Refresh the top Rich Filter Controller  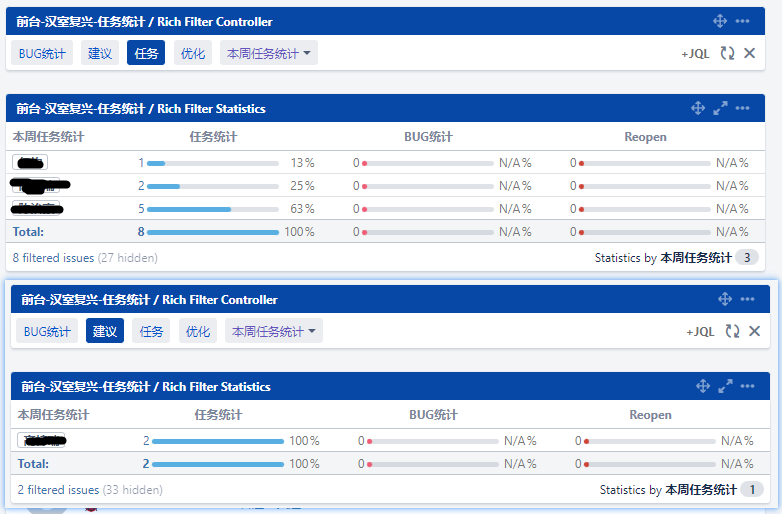click(727, 53)
